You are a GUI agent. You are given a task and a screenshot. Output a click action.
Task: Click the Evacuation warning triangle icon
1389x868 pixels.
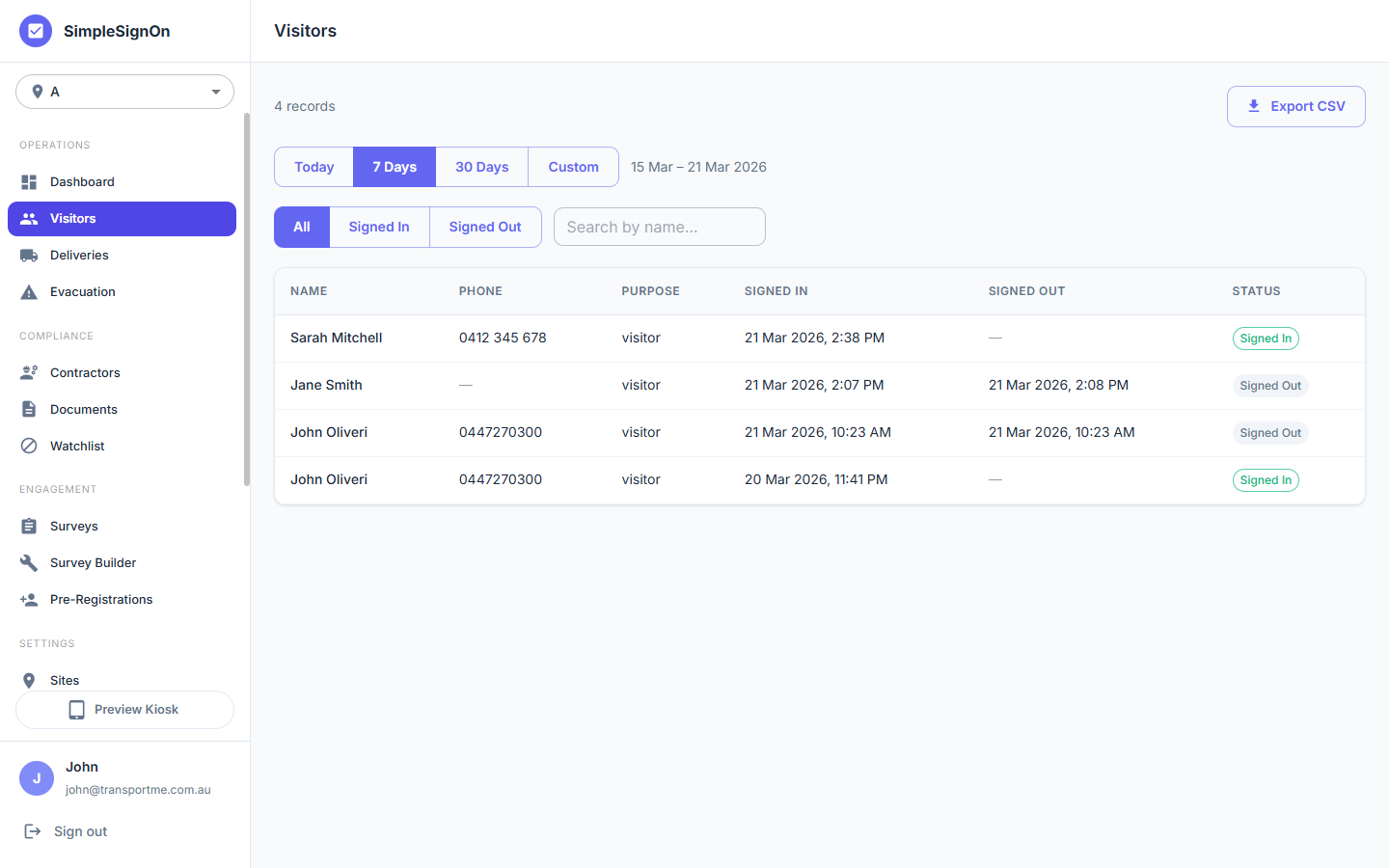[x=29, y=292]
